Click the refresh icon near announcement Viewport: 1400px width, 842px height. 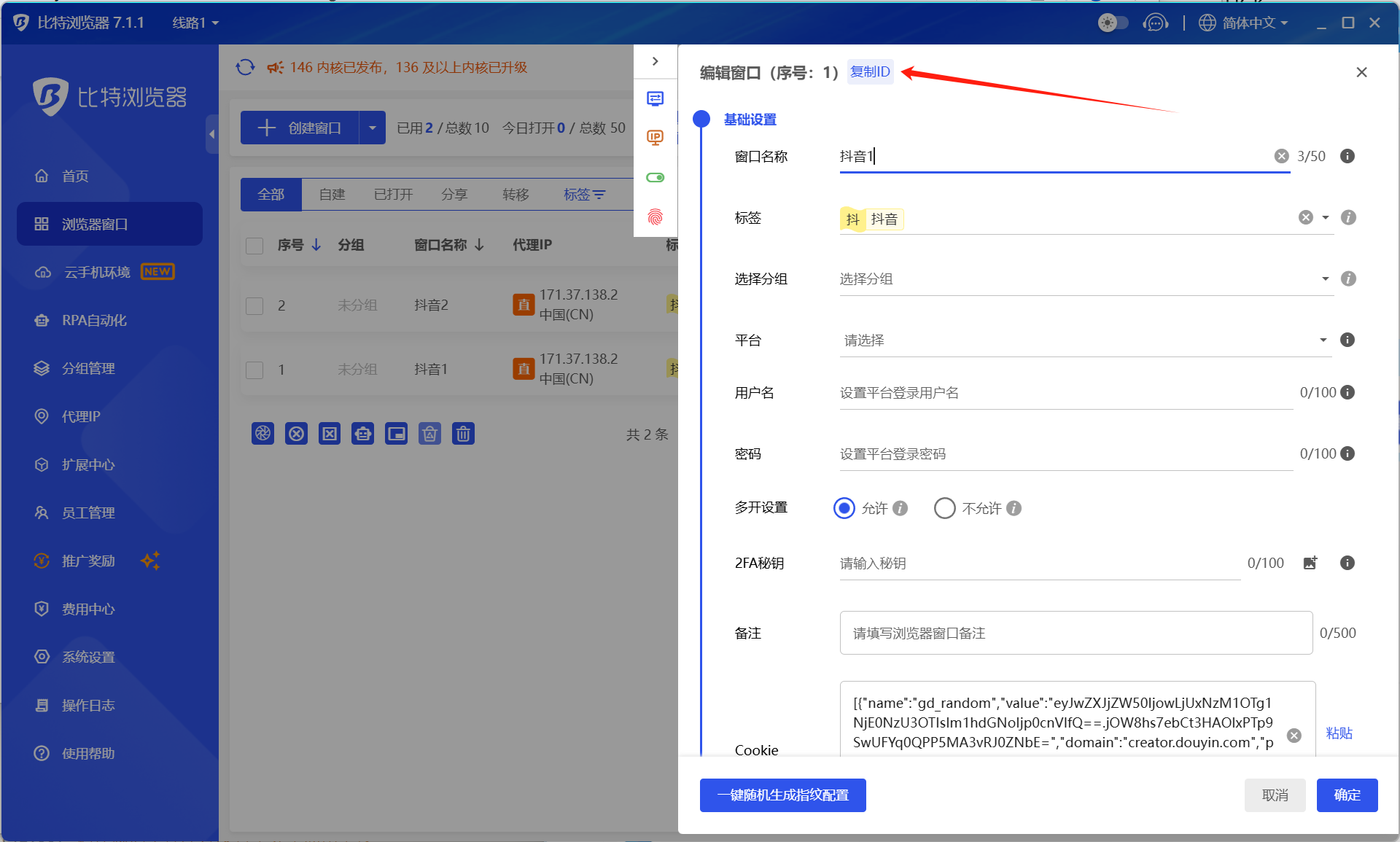(245, 67)
